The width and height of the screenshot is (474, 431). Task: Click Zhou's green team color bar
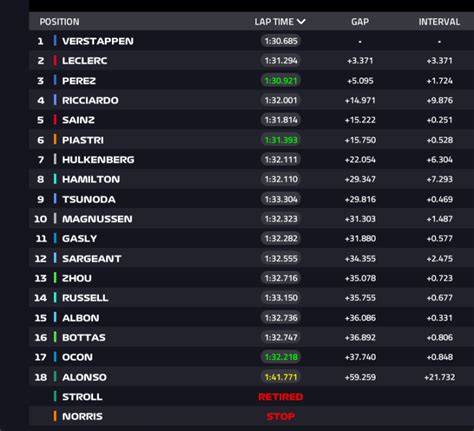point(55,278)
